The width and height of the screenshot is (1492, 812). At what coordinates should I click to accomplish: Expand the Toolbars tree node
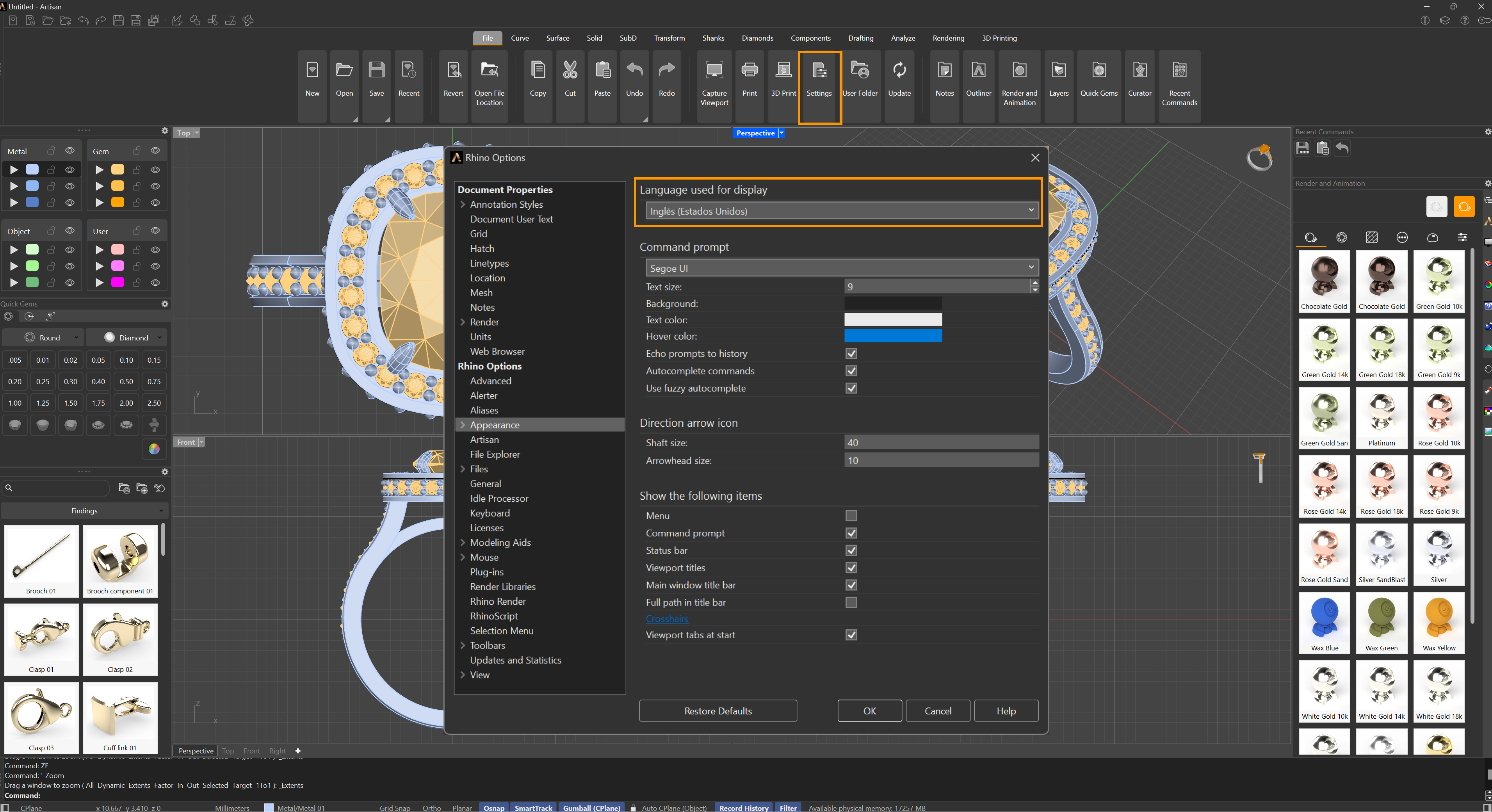(463, 645)
